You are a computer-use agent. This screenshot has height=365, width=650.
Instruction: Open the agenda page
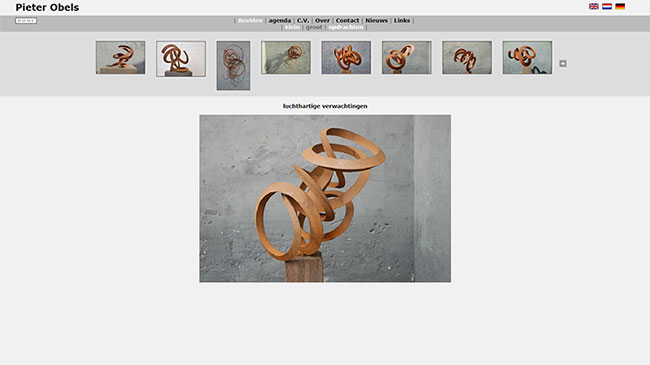pos(280,20)
